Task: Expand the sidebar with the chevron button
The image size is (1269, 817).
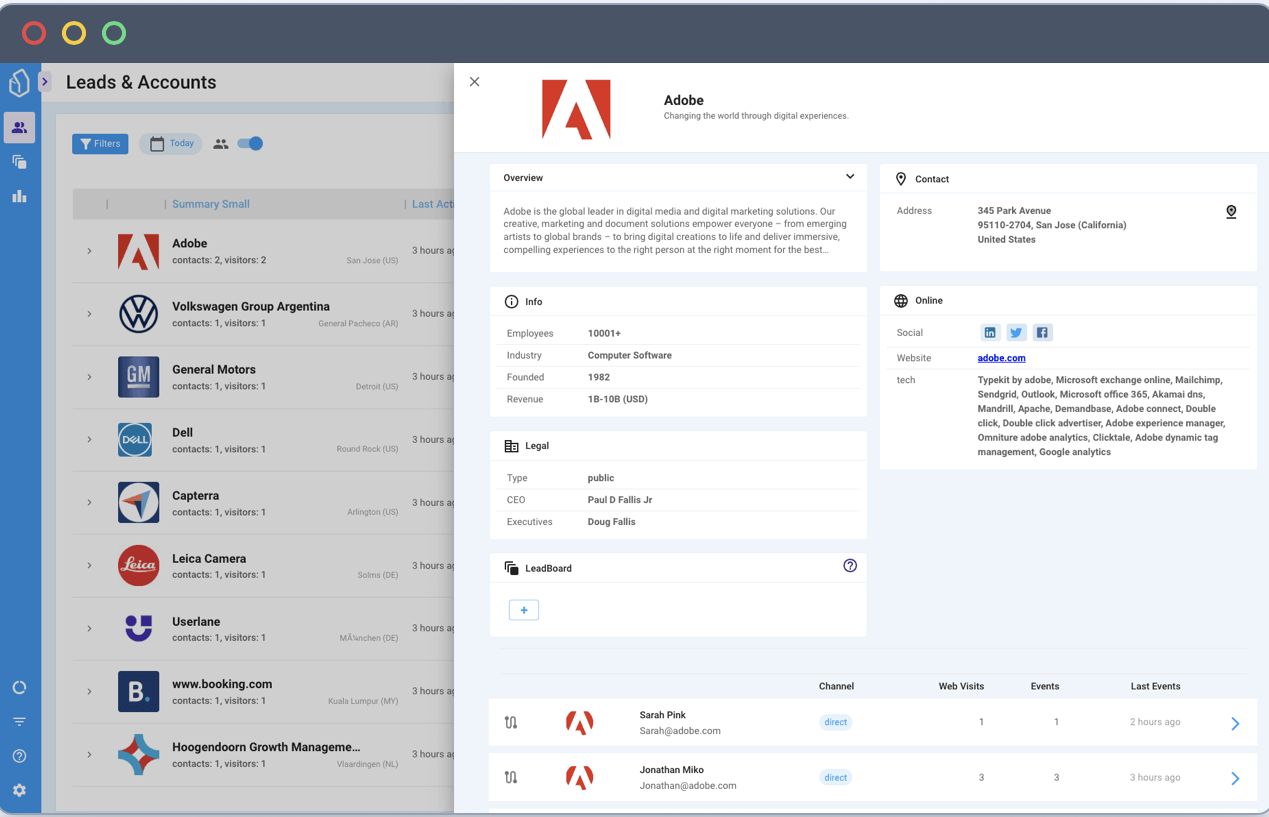Action: click(45, 82)
